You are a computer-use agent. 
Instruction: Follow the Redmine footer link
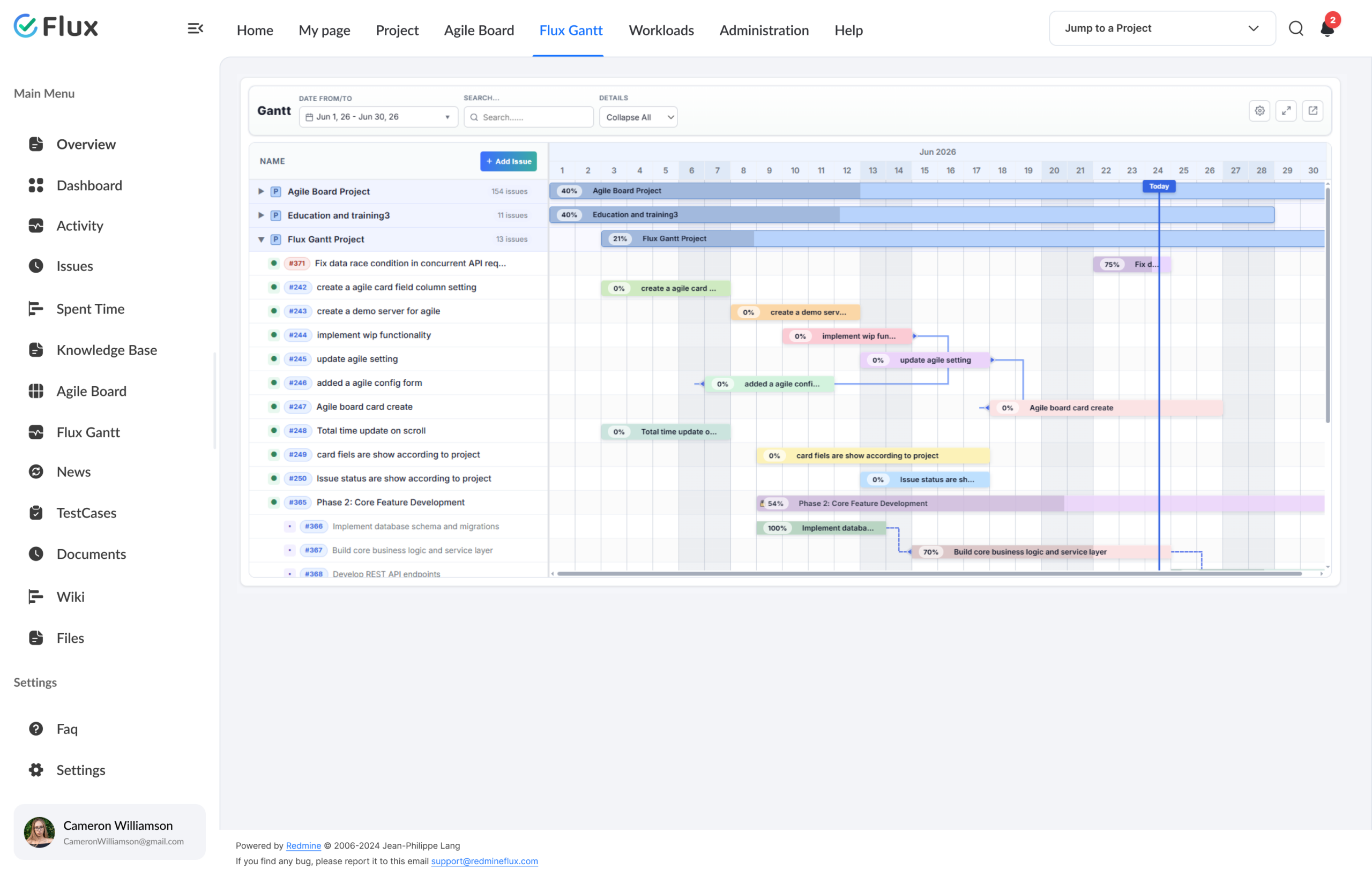303,846
